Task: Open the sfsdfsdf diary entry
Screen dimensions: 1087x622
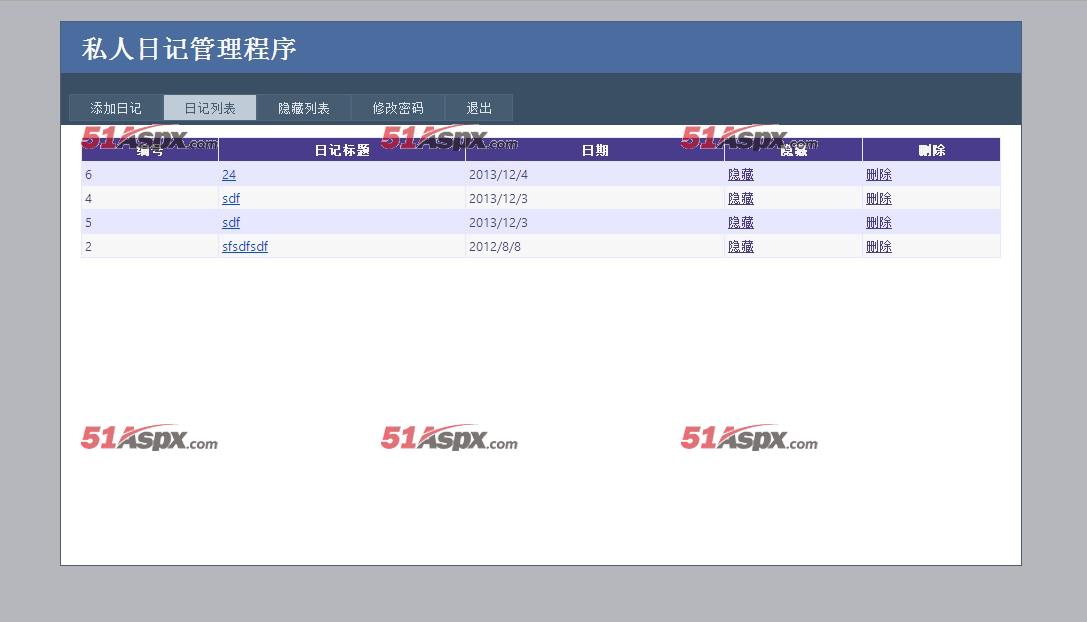Action: (x=245, y=247)
